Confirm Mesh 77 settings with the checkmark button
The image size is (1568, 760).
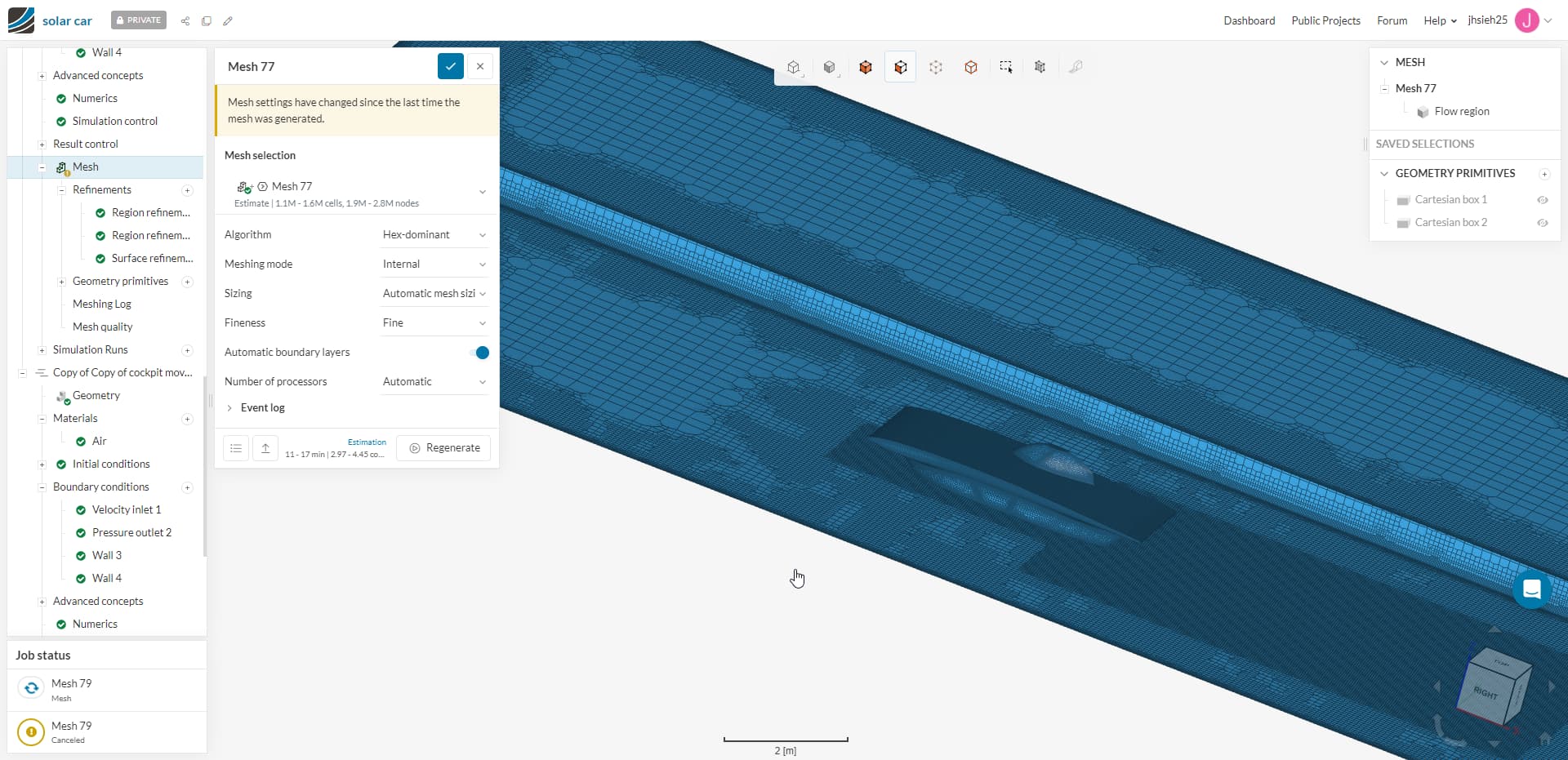(451, 67)
